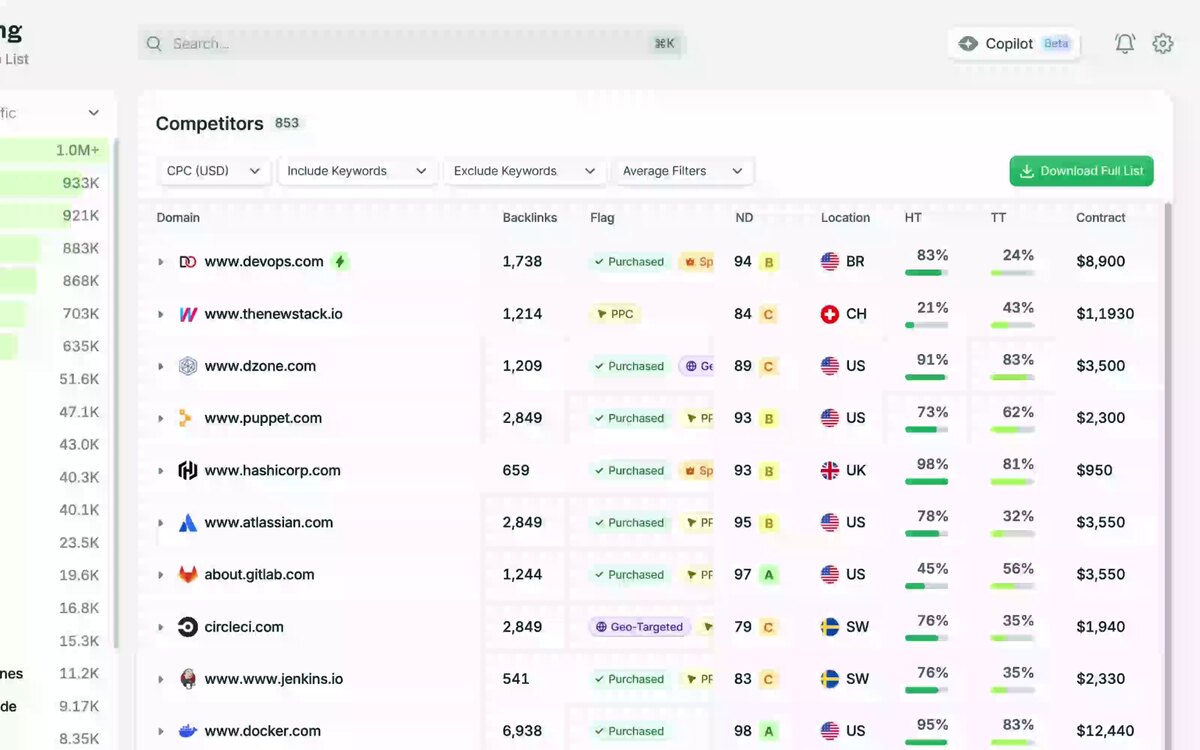Screen dimensions: 1200x750
Task: Open the CPC (USD) dropdown
Action: point(214,171)
